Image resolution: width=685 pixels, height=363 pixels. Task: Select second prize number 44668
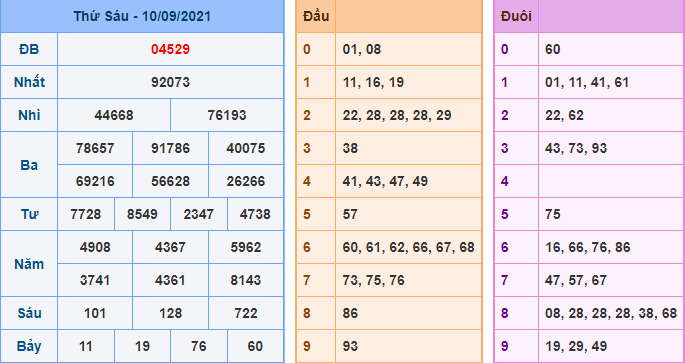(114, 115)
